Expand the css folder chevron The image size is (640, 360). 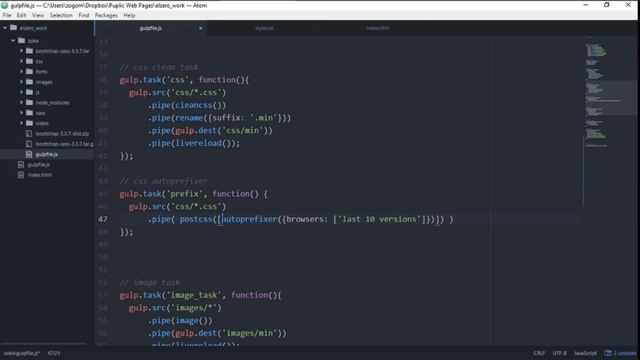[21, 61]
